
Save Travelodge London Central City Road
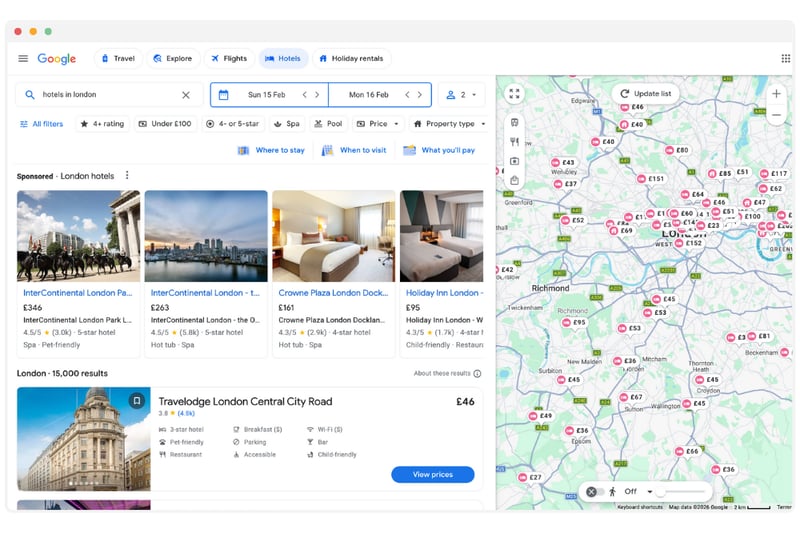(x=137, y=401)
